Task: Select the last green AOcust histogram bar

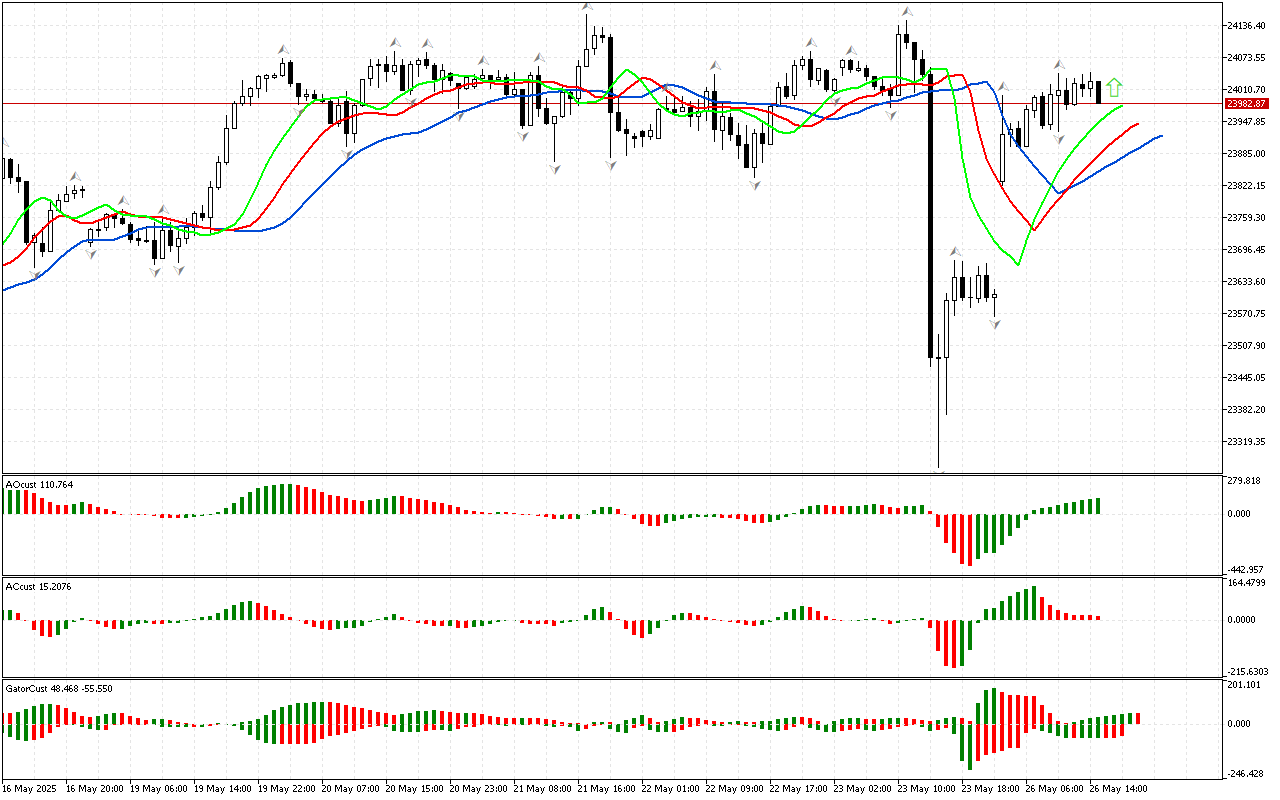Action: pyautogui.click(x=1098, y=506)
